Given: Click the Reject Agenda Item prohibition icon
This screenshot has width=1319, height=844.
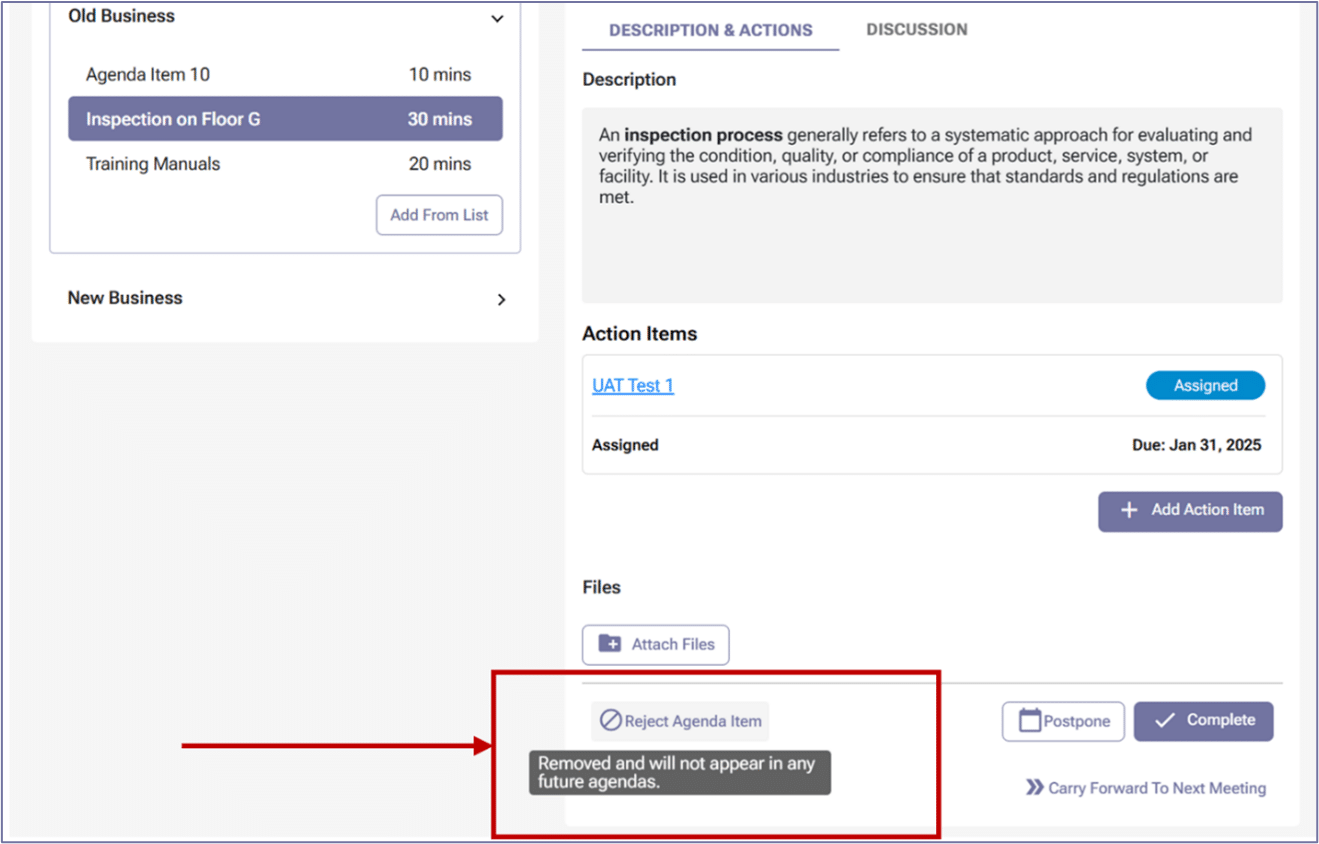Looking at the screenshot, I should click(x=610, y=720).
